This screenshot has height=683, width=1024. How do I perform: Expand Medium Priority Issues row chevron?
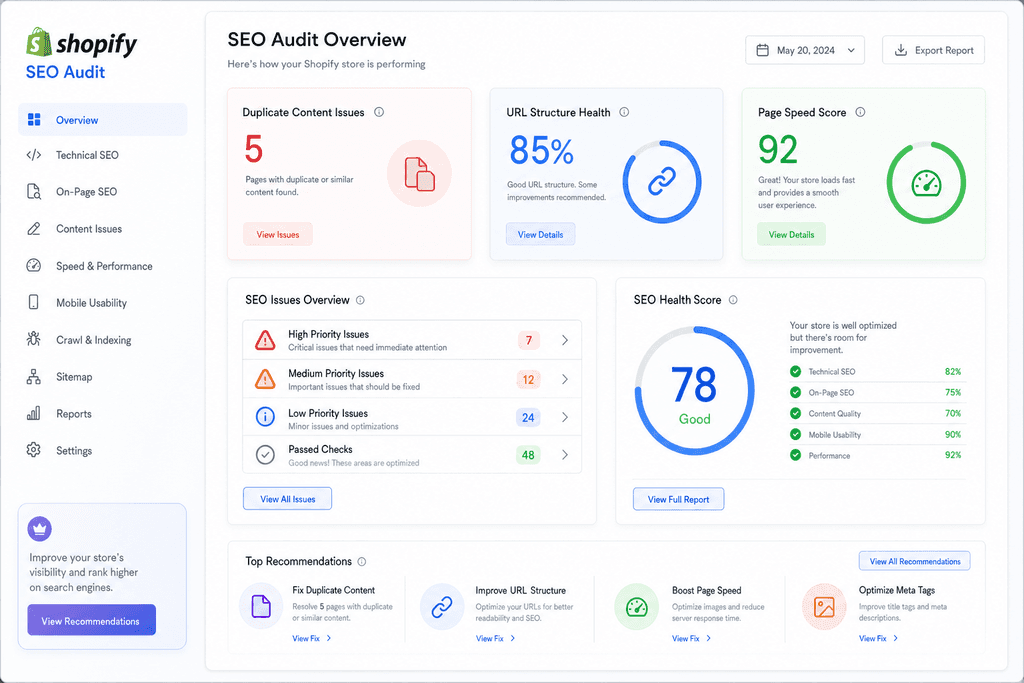pyautogui.click(x=565, y=379)
